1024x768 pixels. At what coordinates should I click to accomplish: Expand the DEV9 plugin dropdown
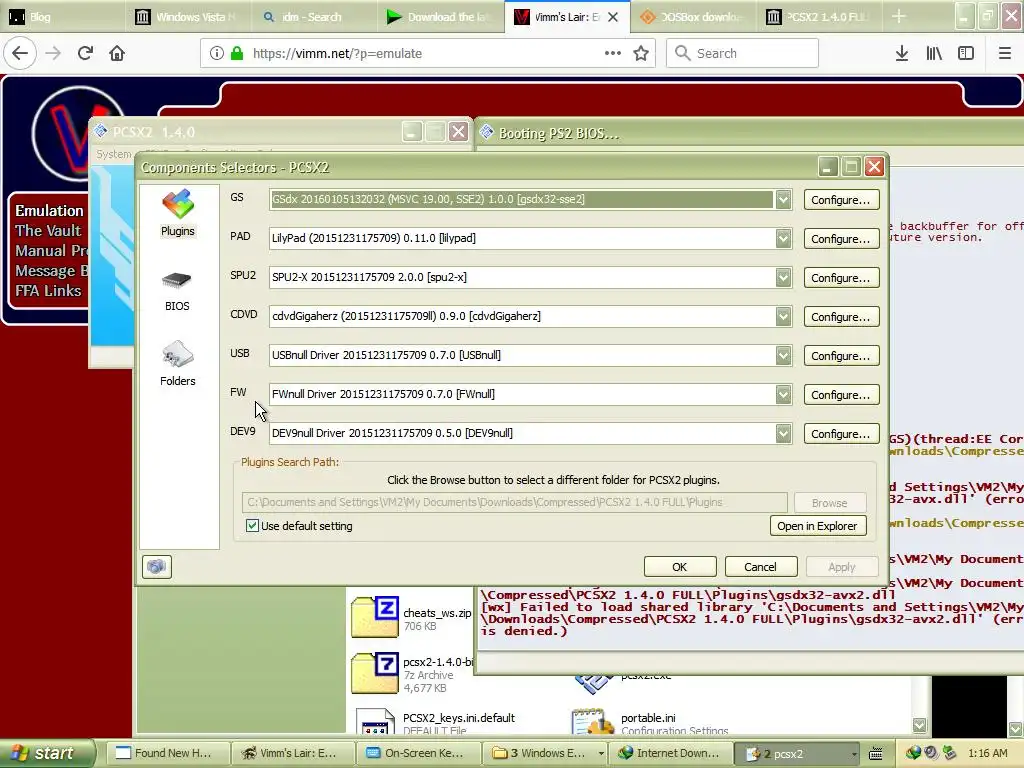tap(783, 434)
